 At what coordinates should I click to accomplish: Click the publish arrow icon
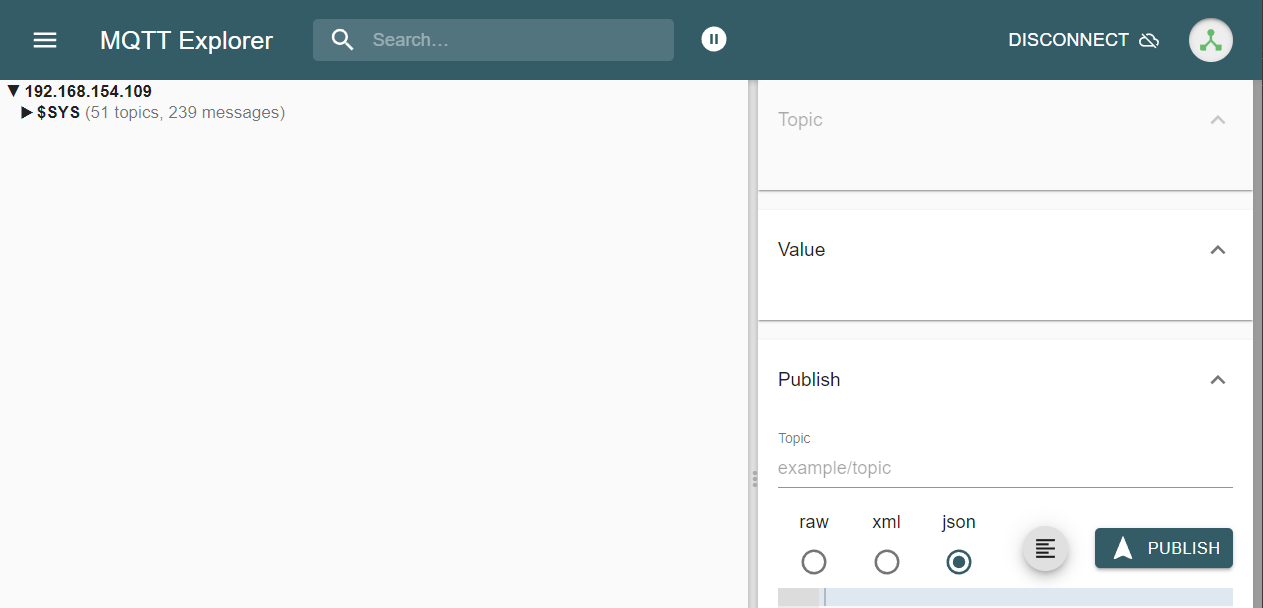[1123, 548]
